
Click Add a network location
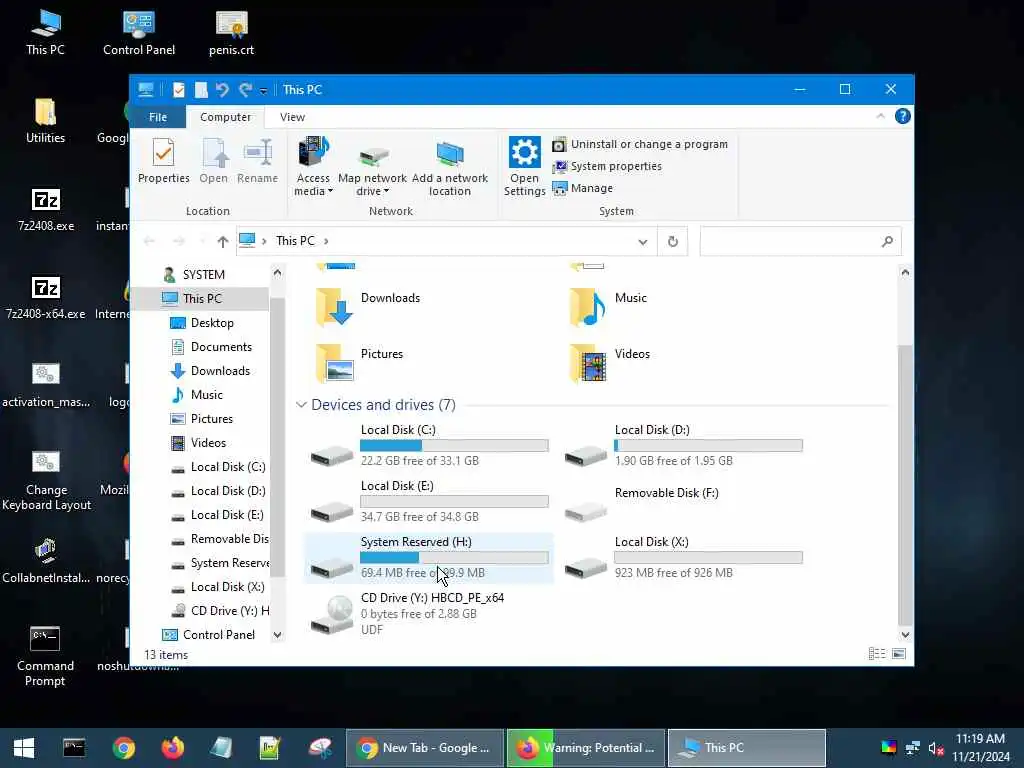[449, 166]
